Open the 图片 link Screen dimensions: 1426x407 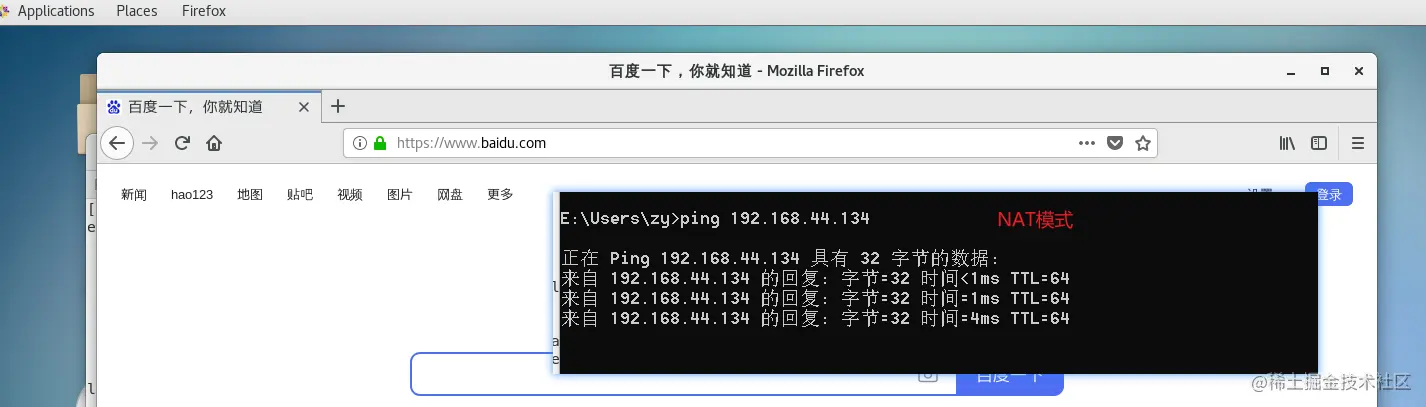(x=400, y=195)
